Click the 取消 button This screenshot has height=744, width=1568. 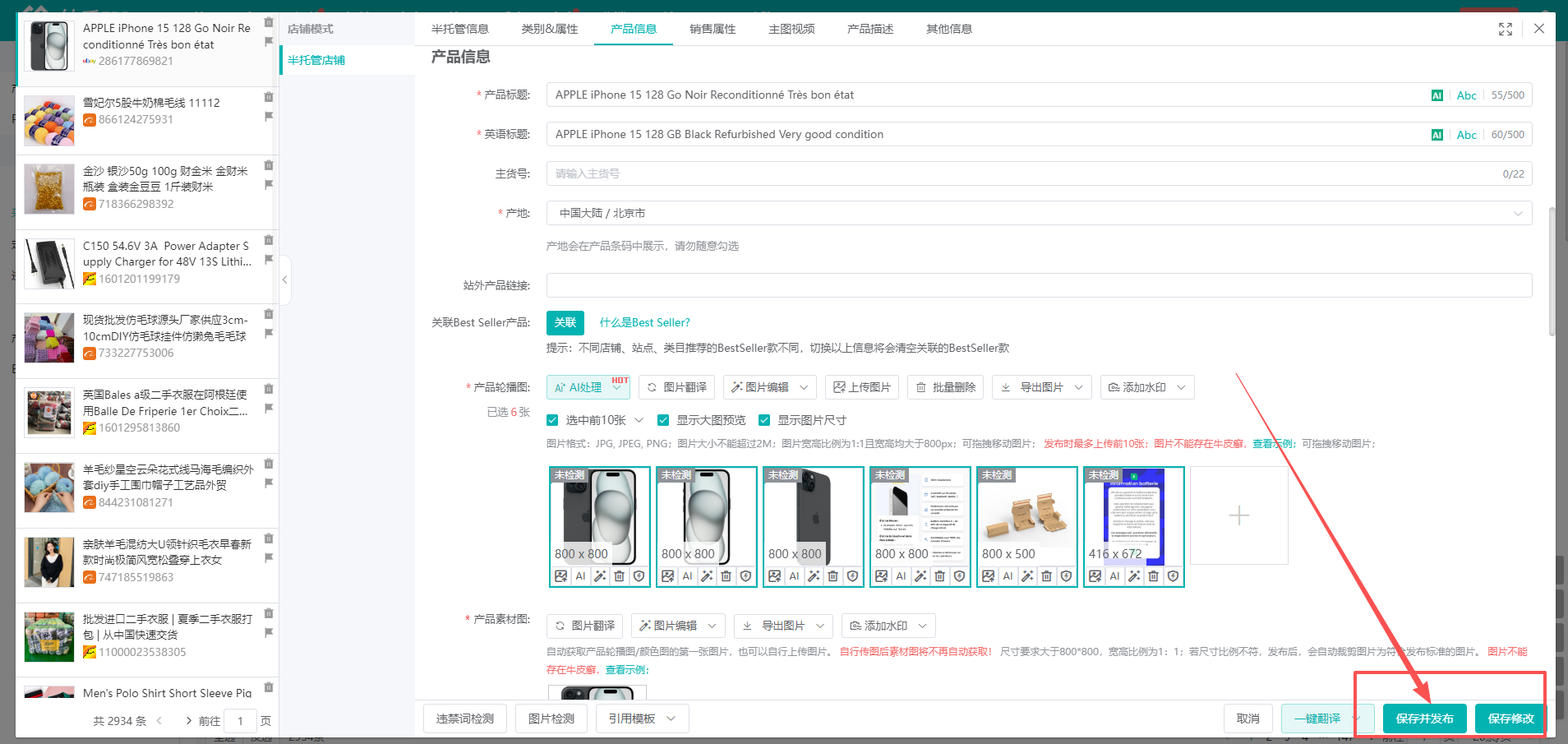click(1248, 719)
